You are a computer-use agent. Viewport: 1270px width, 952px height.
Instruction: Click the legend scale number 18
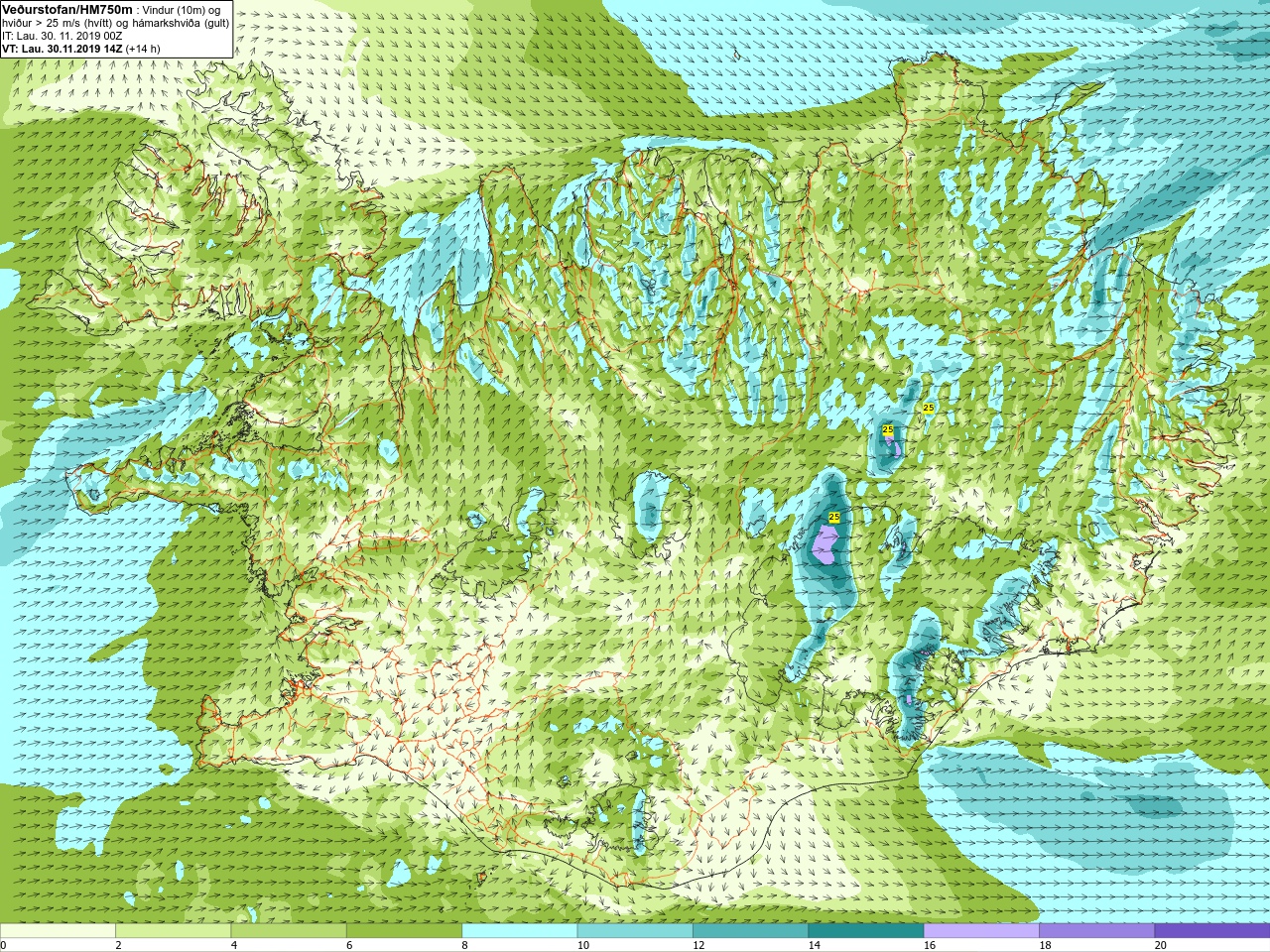[x=1045, y=945]
